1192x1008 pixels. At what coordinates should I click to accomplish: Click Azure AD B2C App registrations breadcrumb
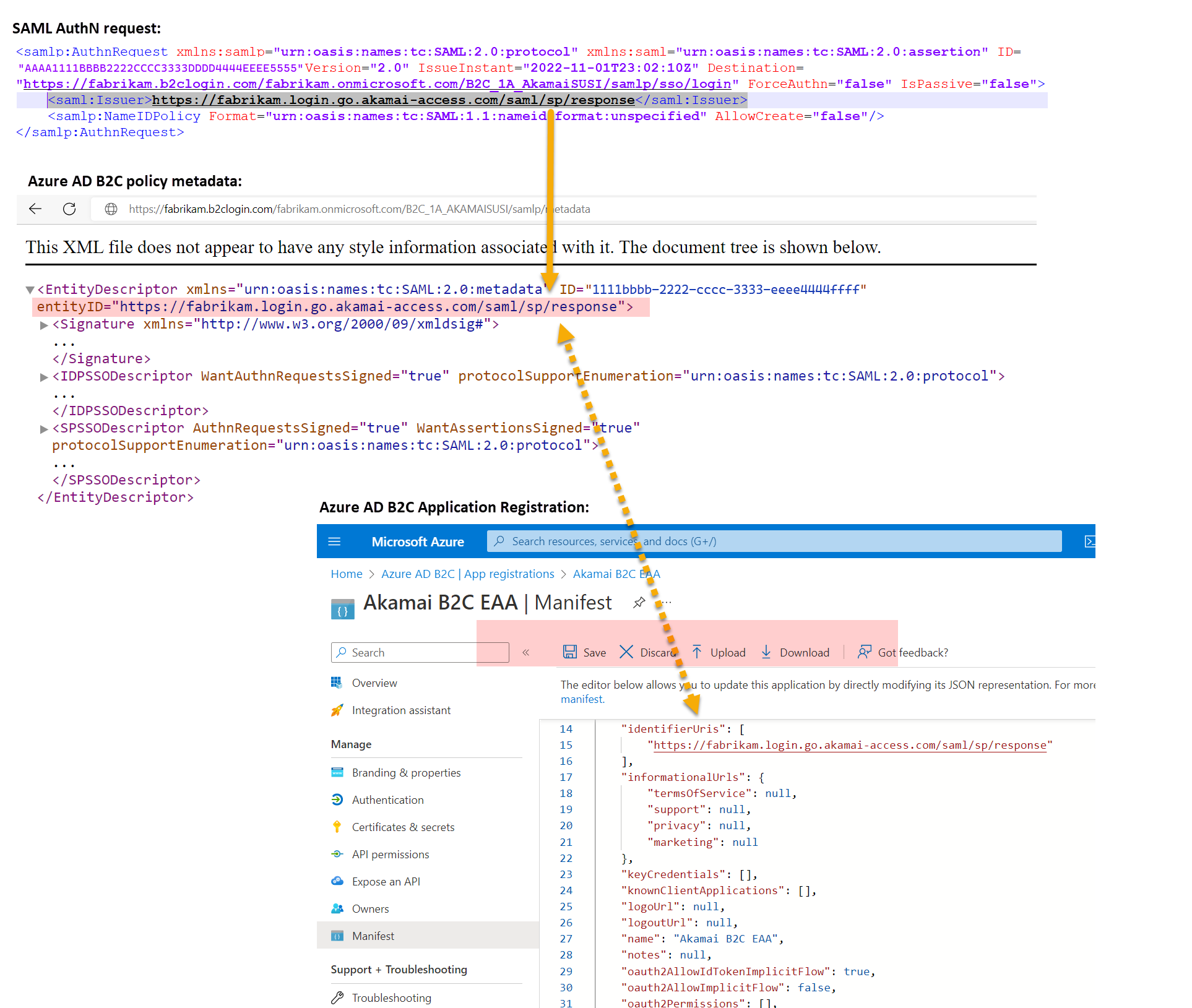coord(467,574)
